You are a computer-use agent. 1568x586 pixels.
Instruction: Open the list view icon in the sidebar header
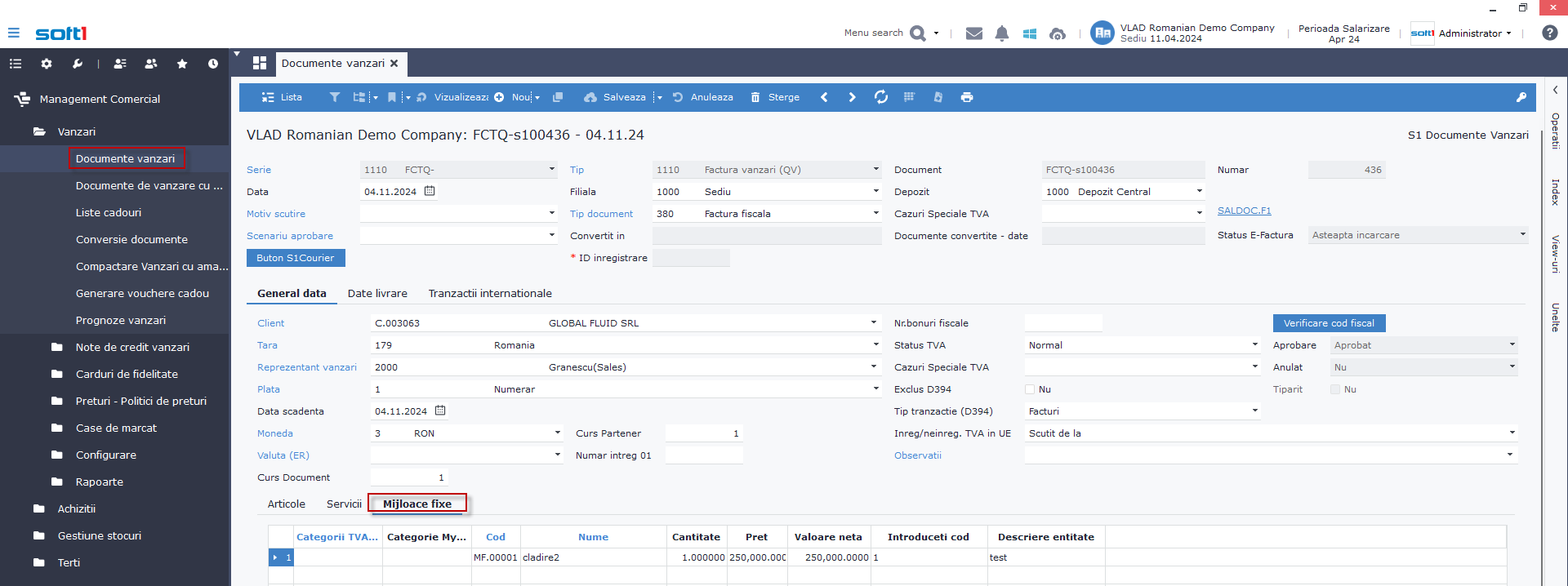click(16, 64)
